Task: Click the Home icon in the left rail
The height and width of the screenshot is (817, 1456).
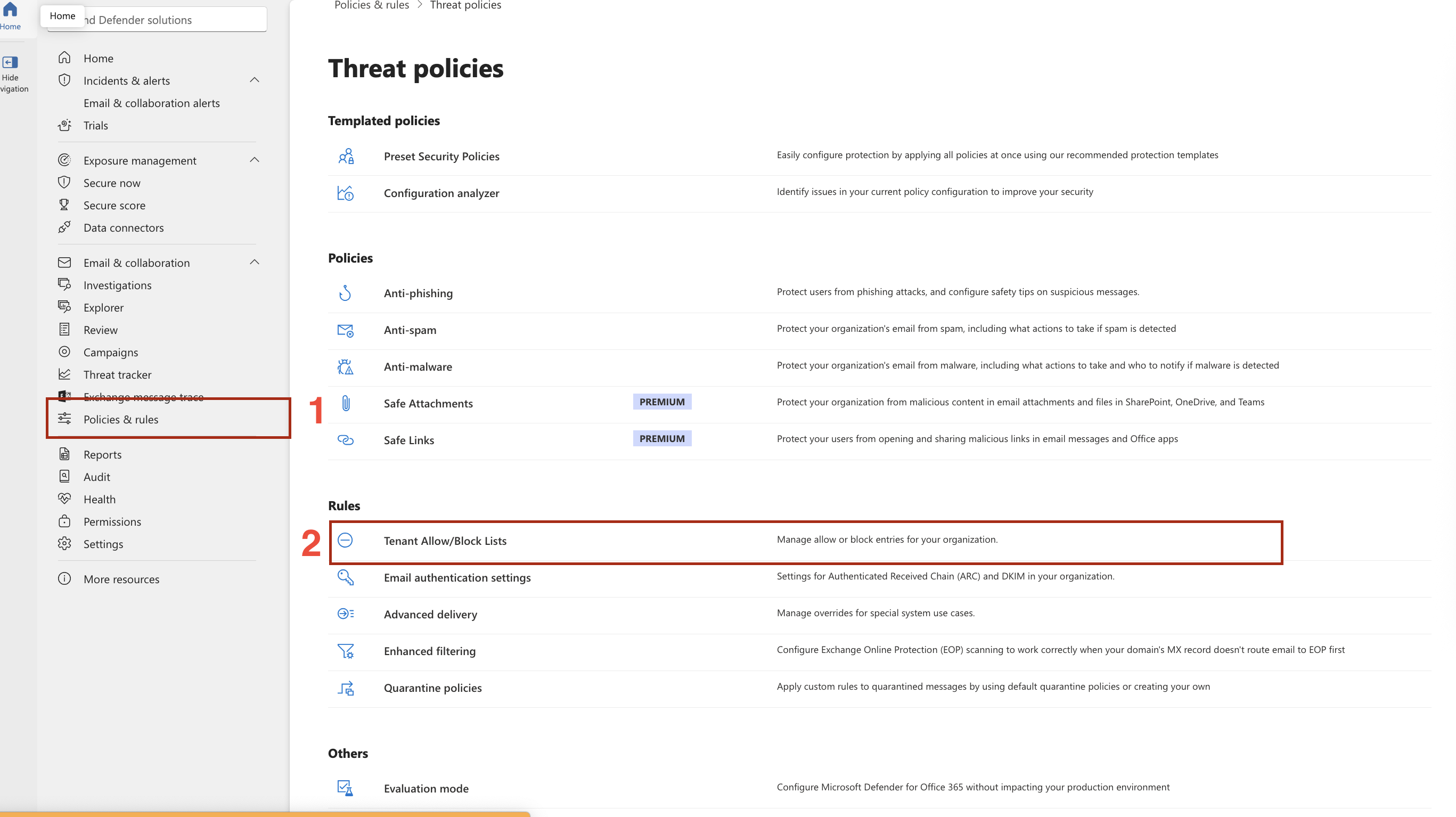Action: 10,10
